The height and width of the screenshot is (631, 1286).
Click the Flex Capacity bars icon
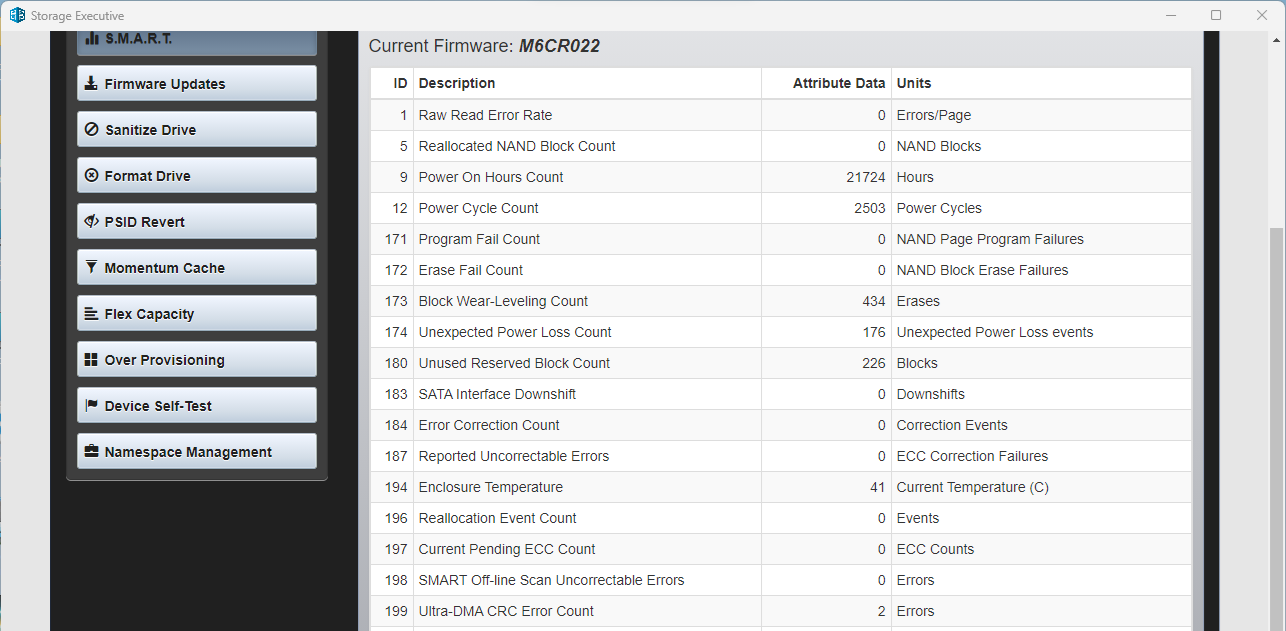[92, 314]
